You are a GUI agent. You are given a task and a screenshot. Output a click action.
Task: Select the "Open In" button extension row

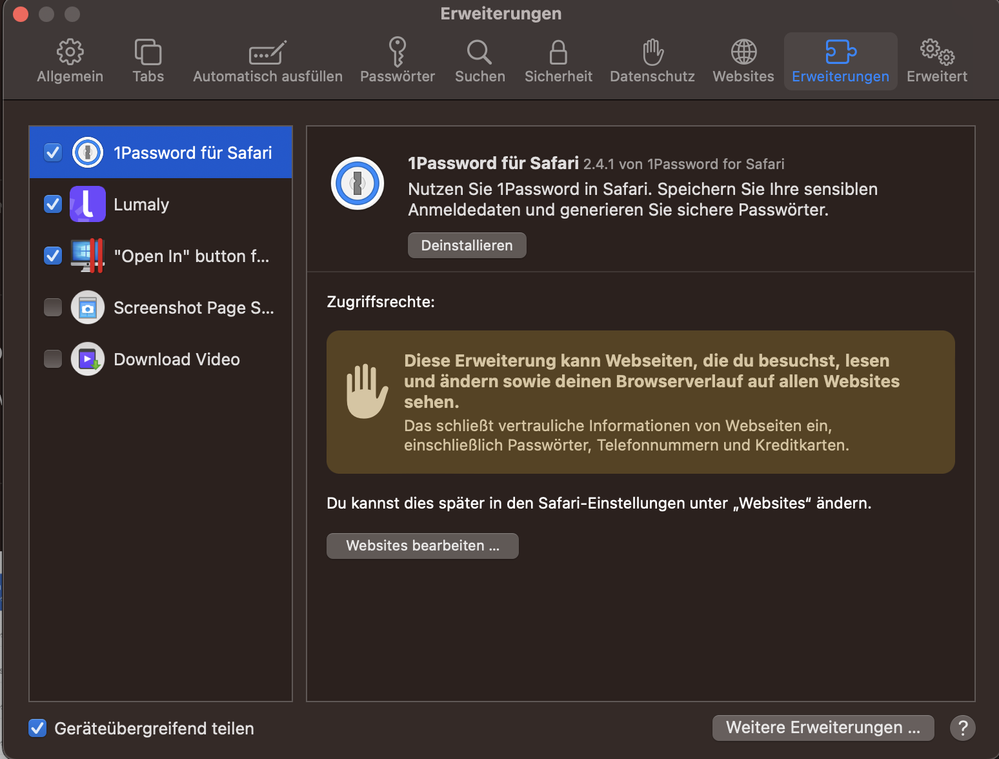[190, 256]
